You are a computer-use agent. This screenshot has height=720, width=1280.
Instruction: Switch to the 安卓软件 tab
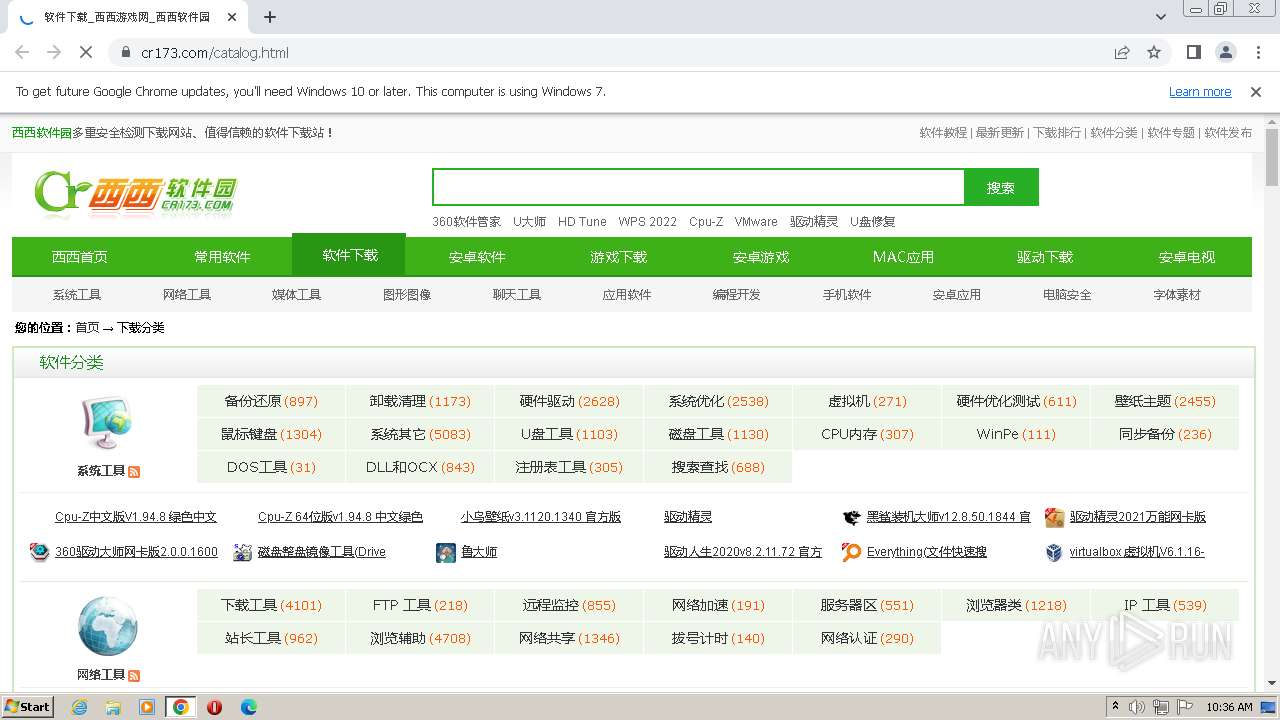[477, 257]
